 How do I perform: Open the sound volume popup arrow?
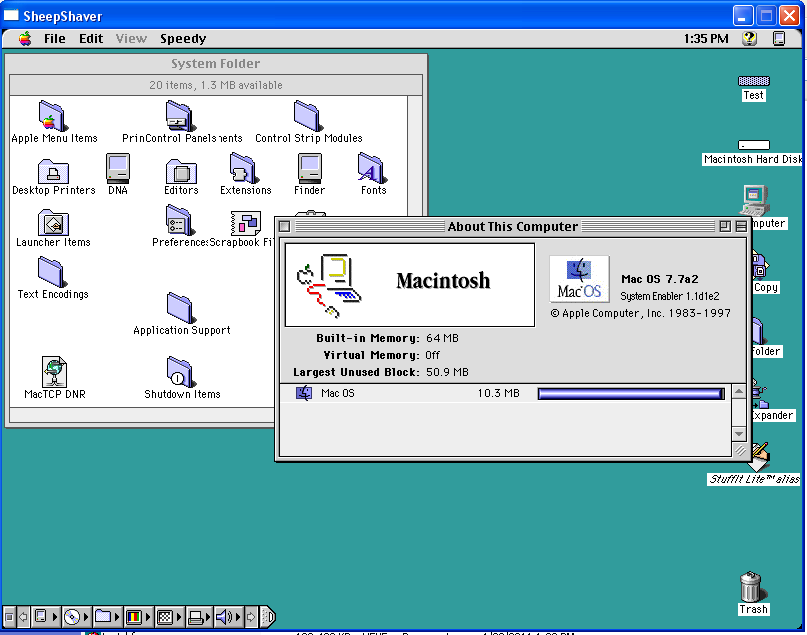(236, 616)
